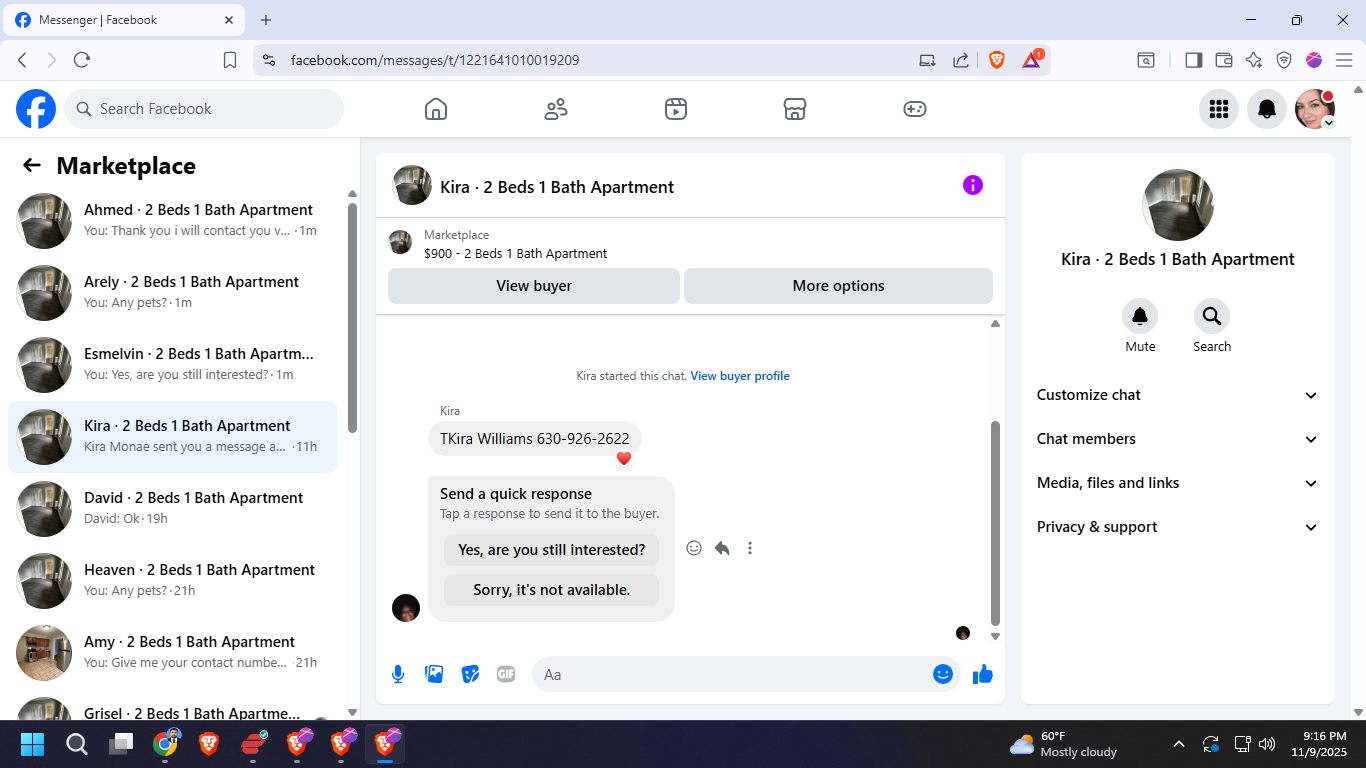Open Windows Start menu
This screenshot has width=1366, height=768.
click(32, 744)
